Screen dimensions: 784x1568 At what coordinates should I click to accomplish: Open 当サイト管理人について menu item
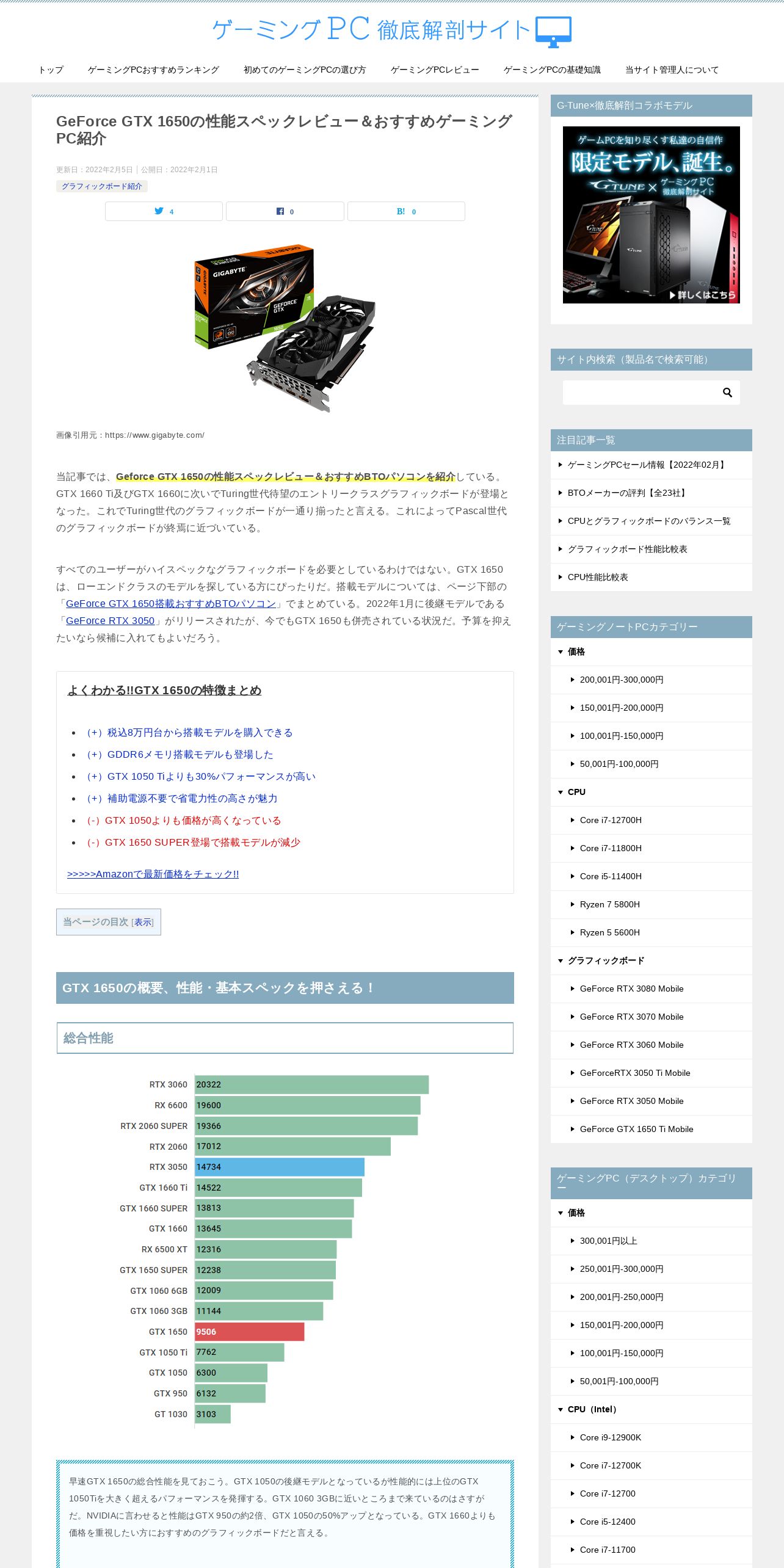[x=672, y=70]
